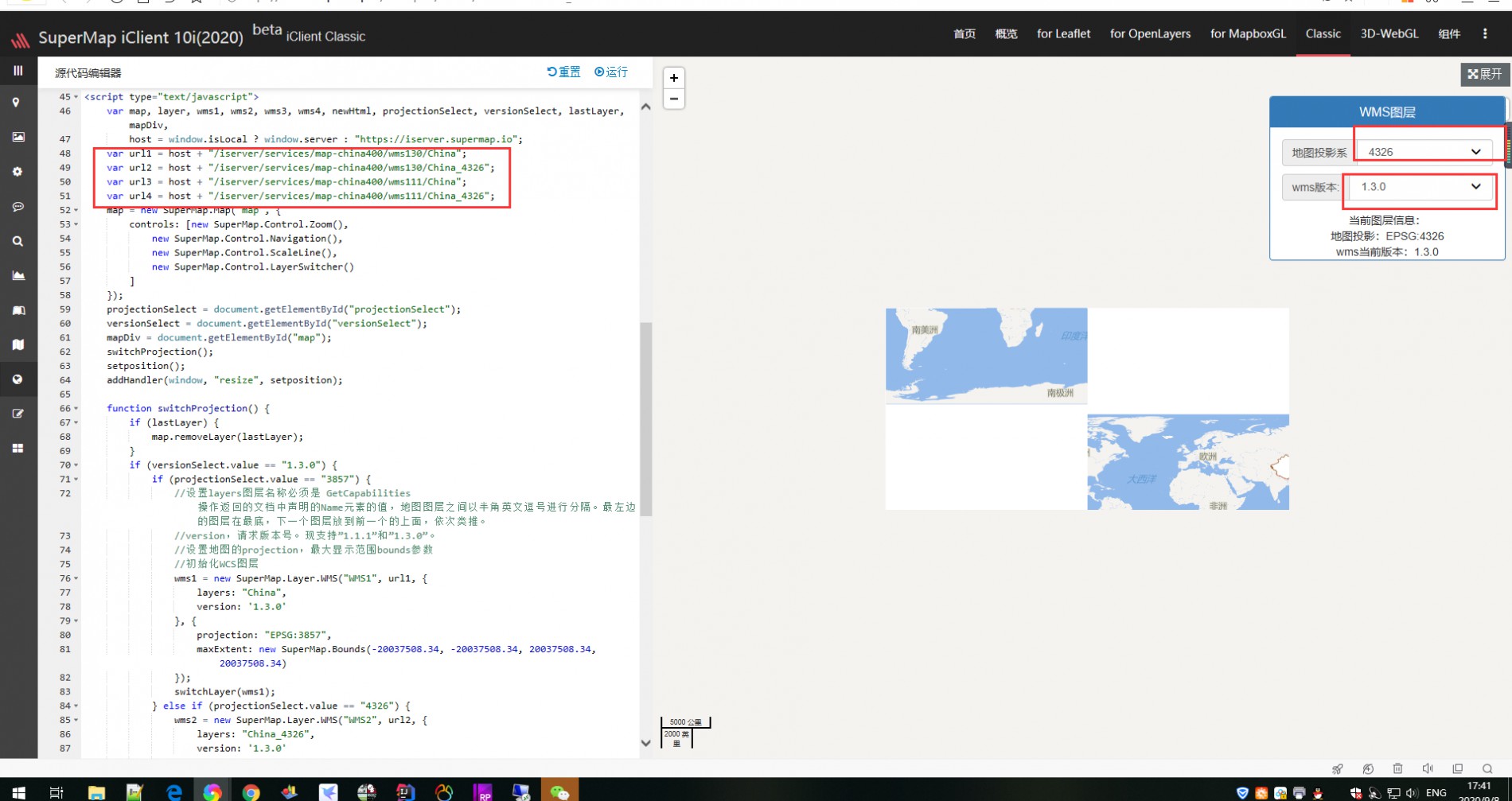The width and height of the screenshot is (1512, 801).
Task: Open the image sidebar category
Action: 18,137
